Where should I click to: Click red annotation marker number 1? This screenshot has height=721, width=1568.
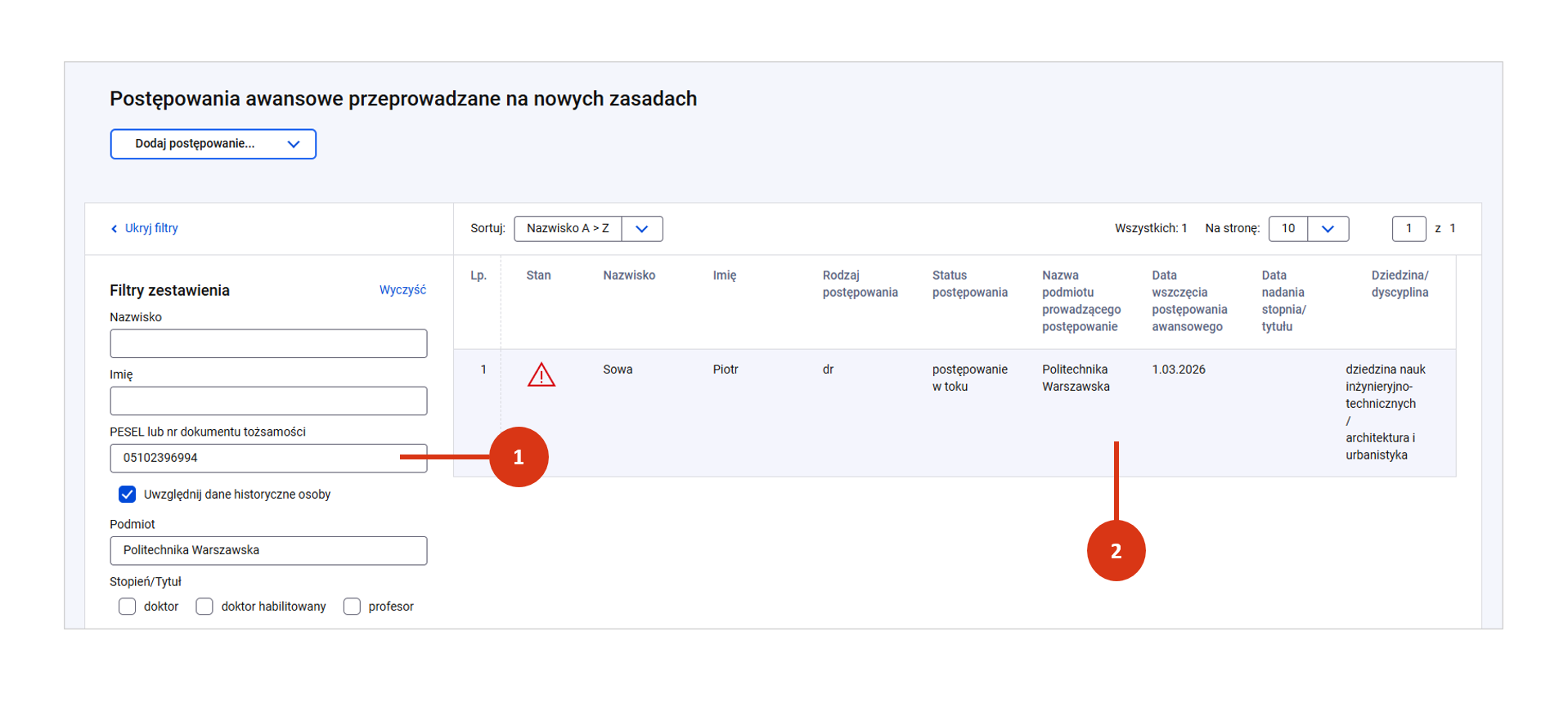point(519,457)
